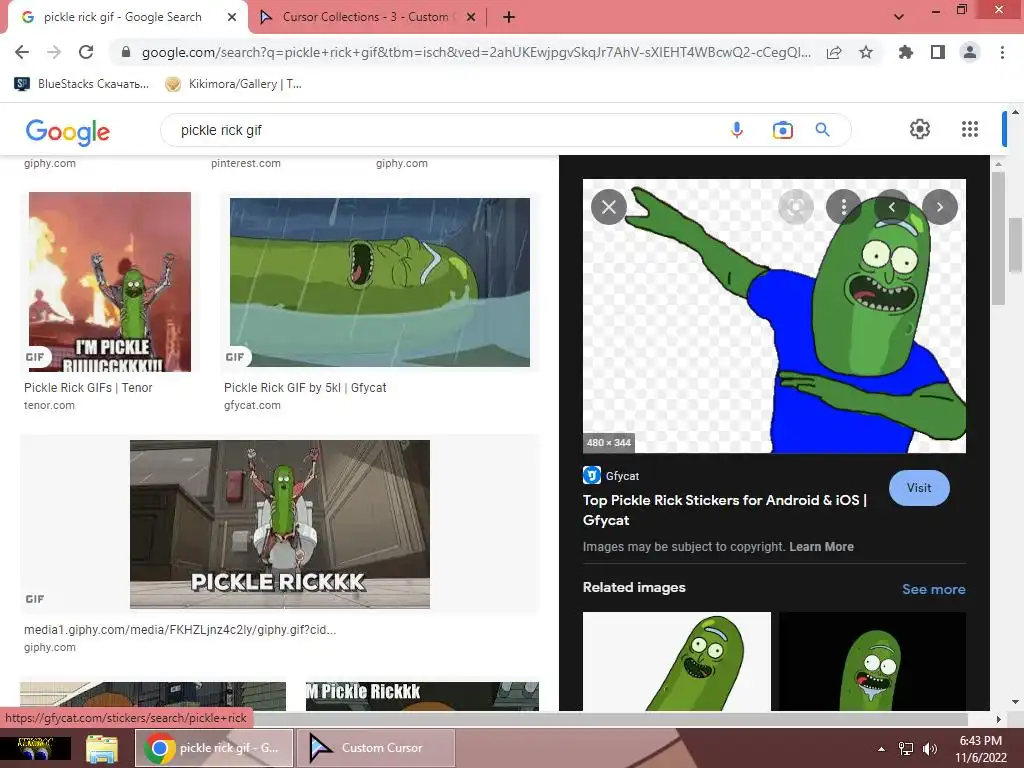The image size is (1024, 768).
Task: Click the Visit button
Action: 919,488
